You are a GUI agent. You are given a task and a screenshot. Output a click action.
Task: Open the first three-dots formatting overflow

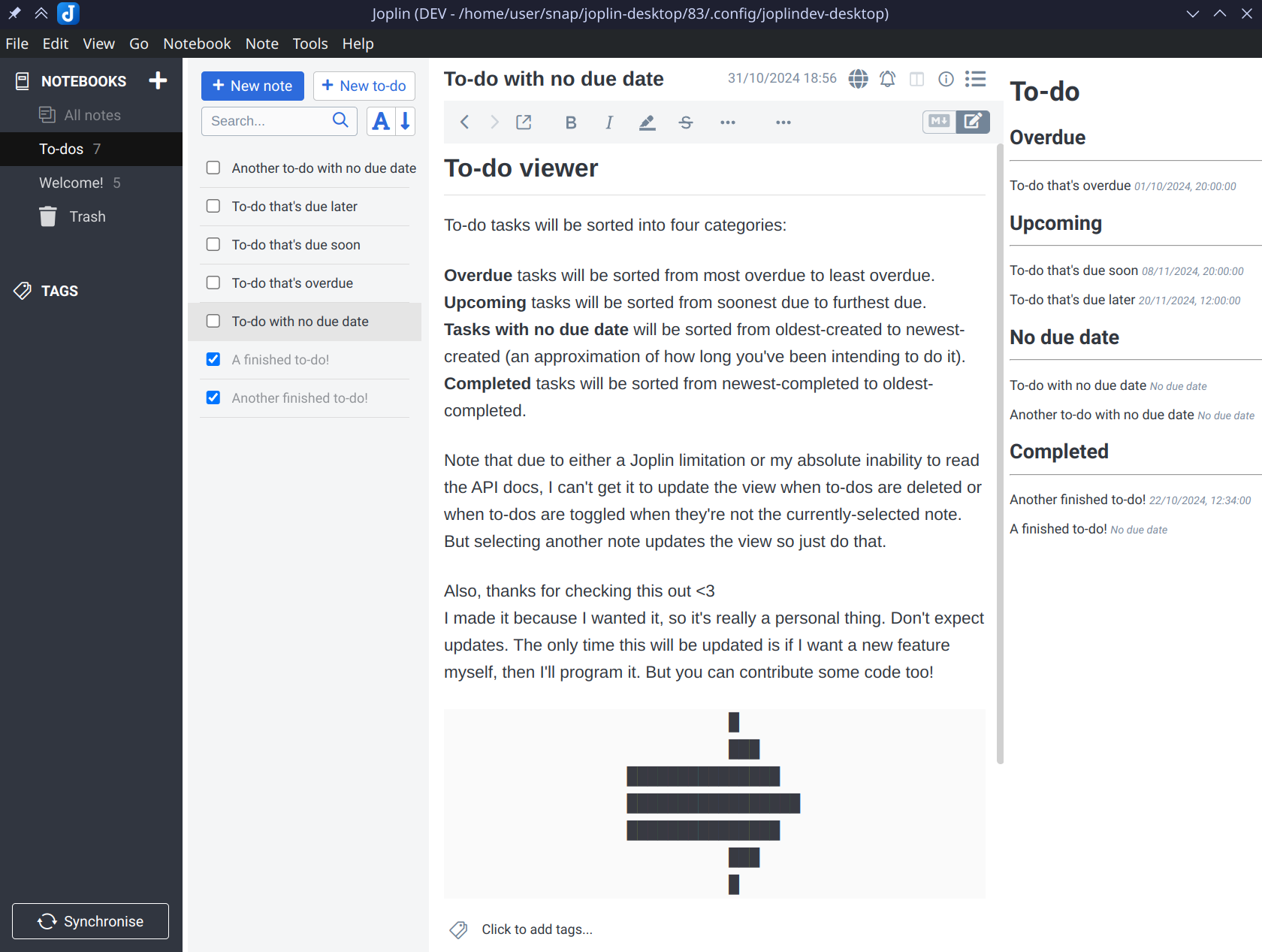(727, 122)
